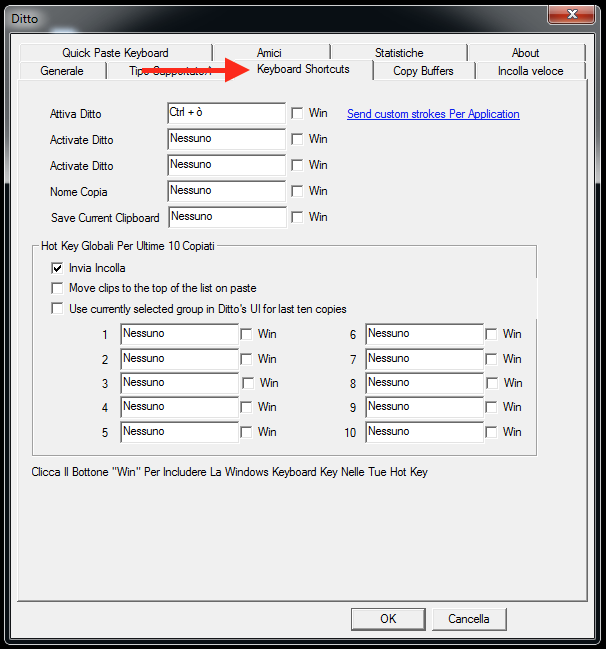The height and width of the screenshot is (649, 606).
Task: Switch to Incolla veloce tab
Action: point(530,71)
